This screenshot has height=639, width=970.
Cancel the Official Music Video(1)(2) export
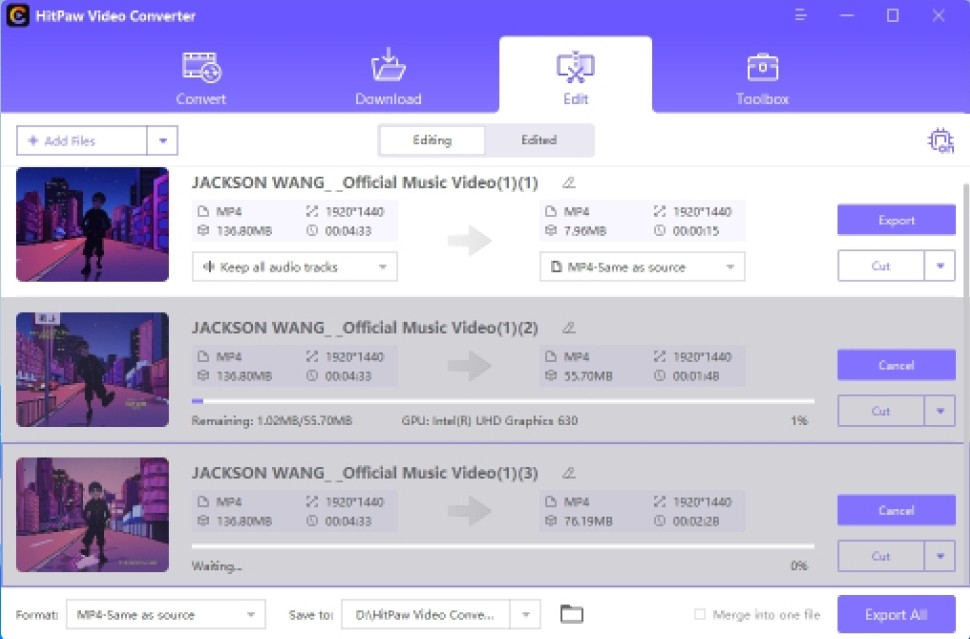coord(896,366)
